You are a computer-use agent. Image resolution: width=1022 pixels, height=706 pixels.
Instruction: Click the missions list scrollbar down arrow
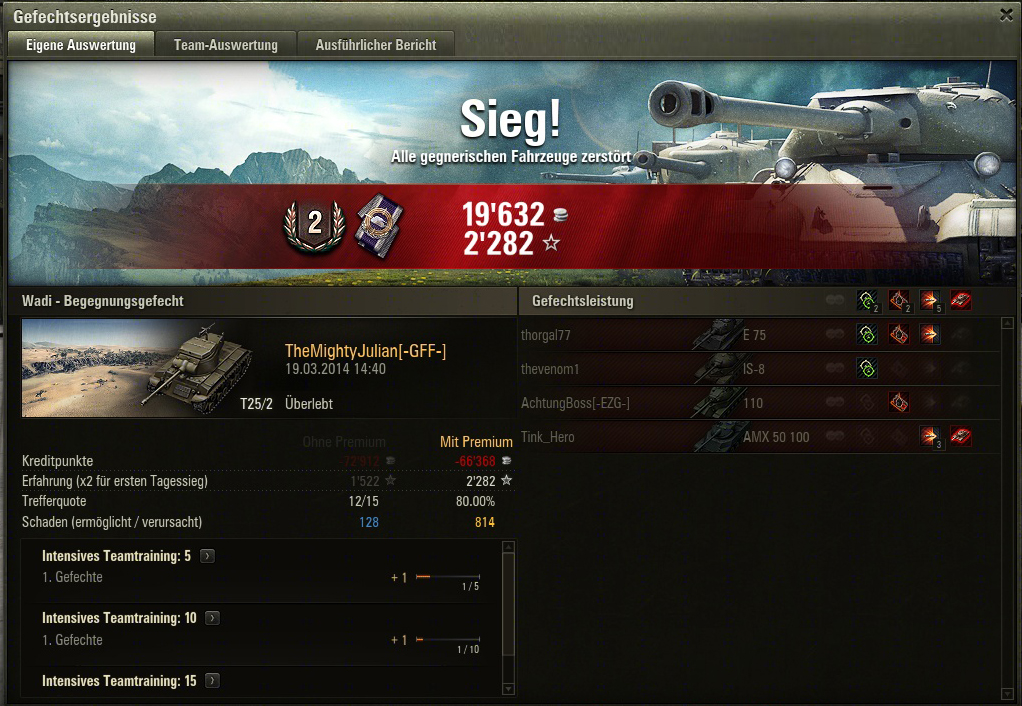click(x=509, y=688)
